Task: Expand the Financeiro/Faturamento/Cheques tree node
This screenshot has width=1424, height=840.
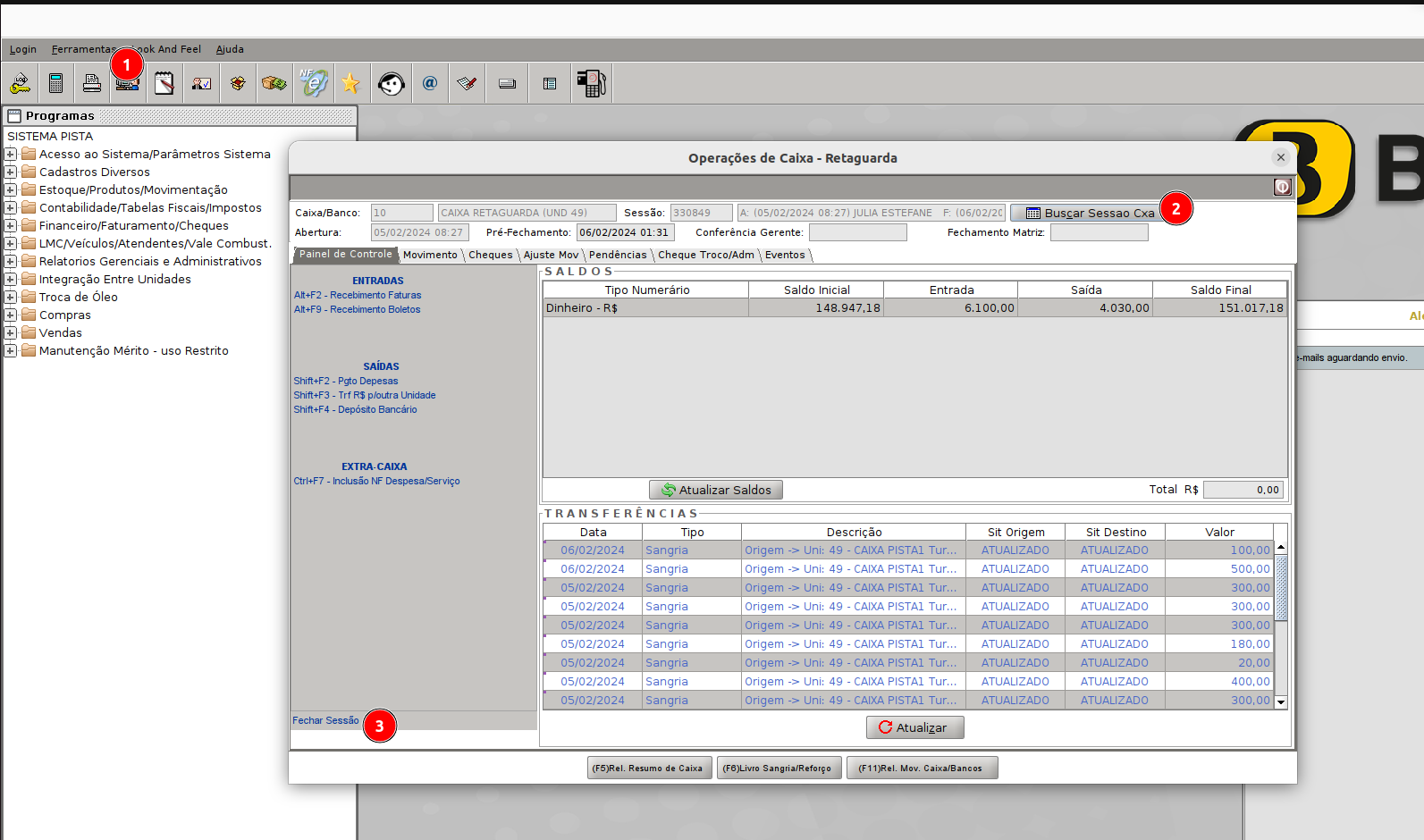Action: (11, 225)
